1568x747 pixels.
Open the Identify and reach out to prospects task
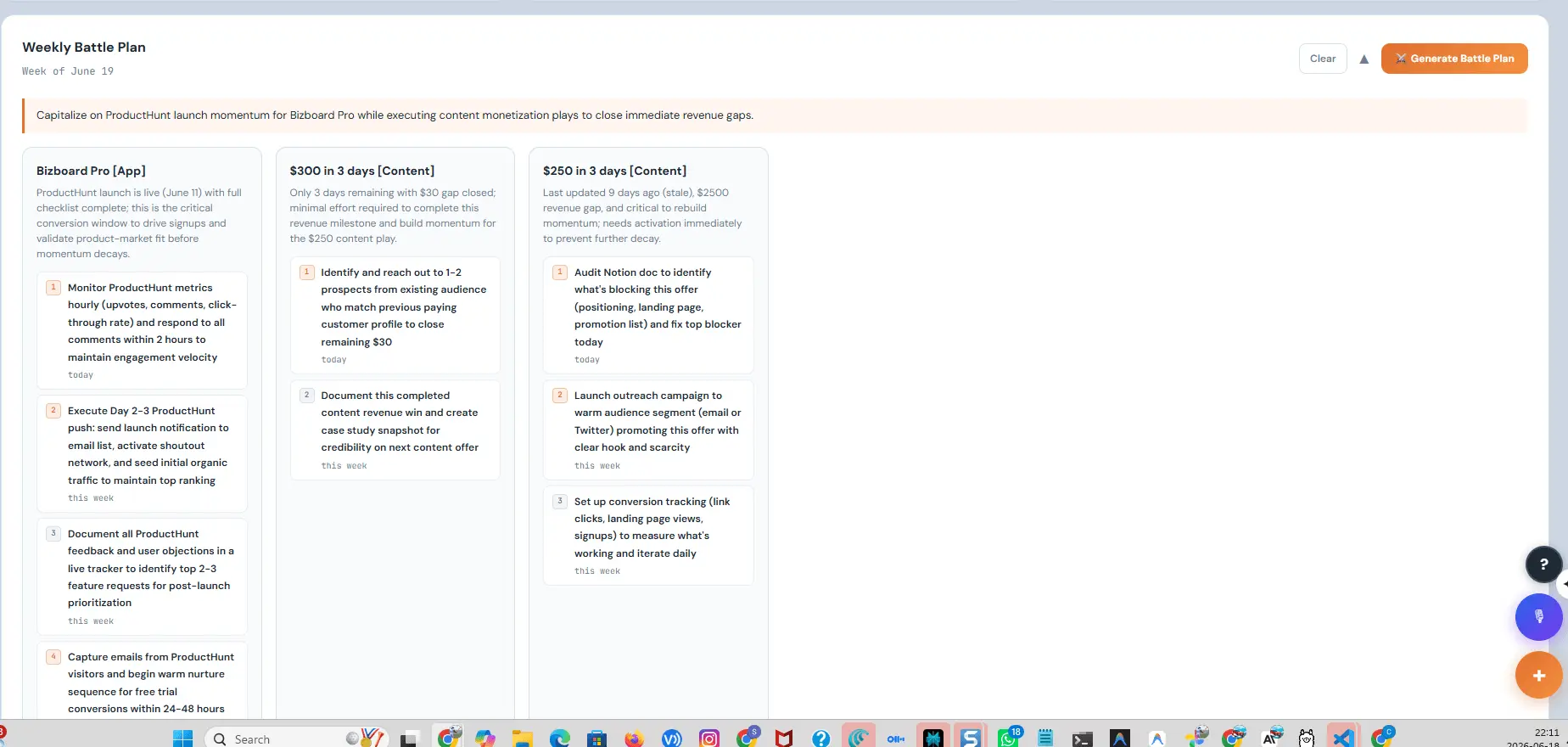(395, 315)
